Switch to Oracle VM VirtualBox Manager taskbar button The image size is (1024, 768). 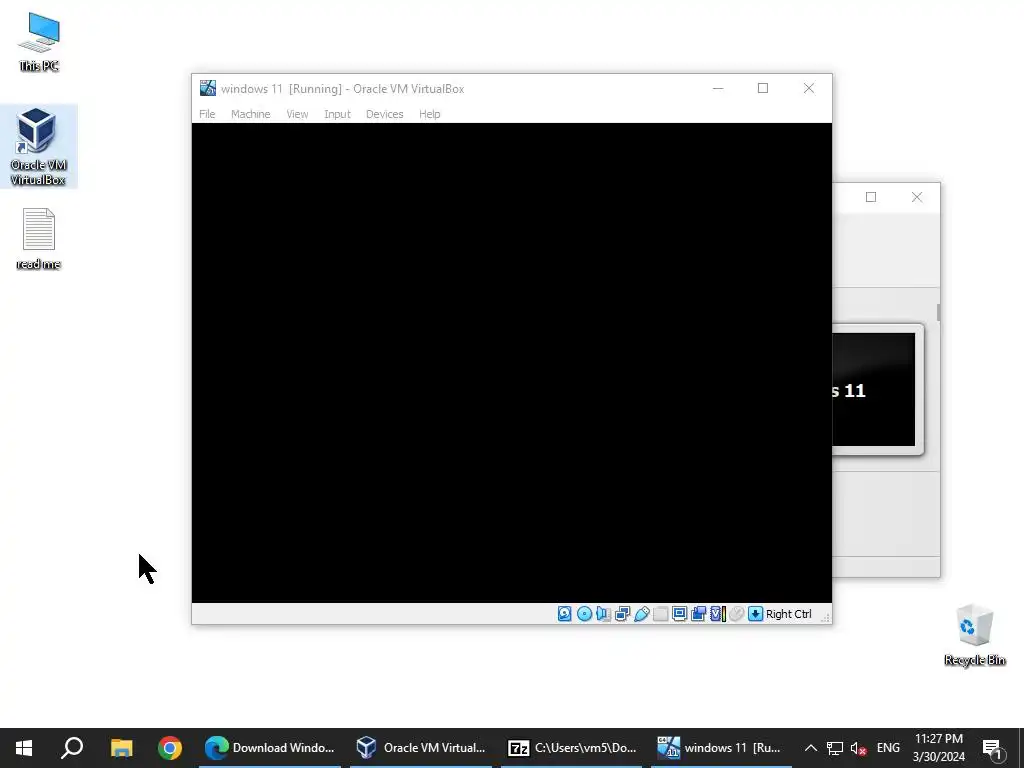(x=421, y=748)
